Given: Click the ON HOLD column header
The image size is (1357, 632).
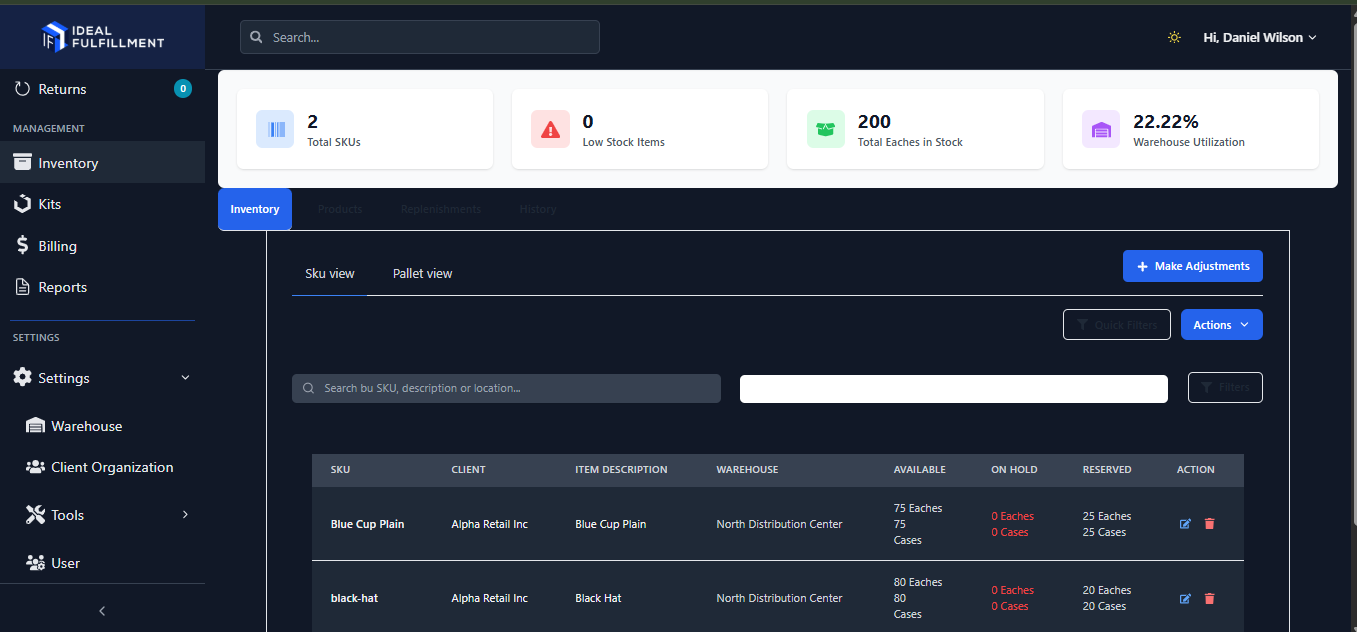Looking at the screenshot, I should pyautogui.click(x=1014, y=470).
